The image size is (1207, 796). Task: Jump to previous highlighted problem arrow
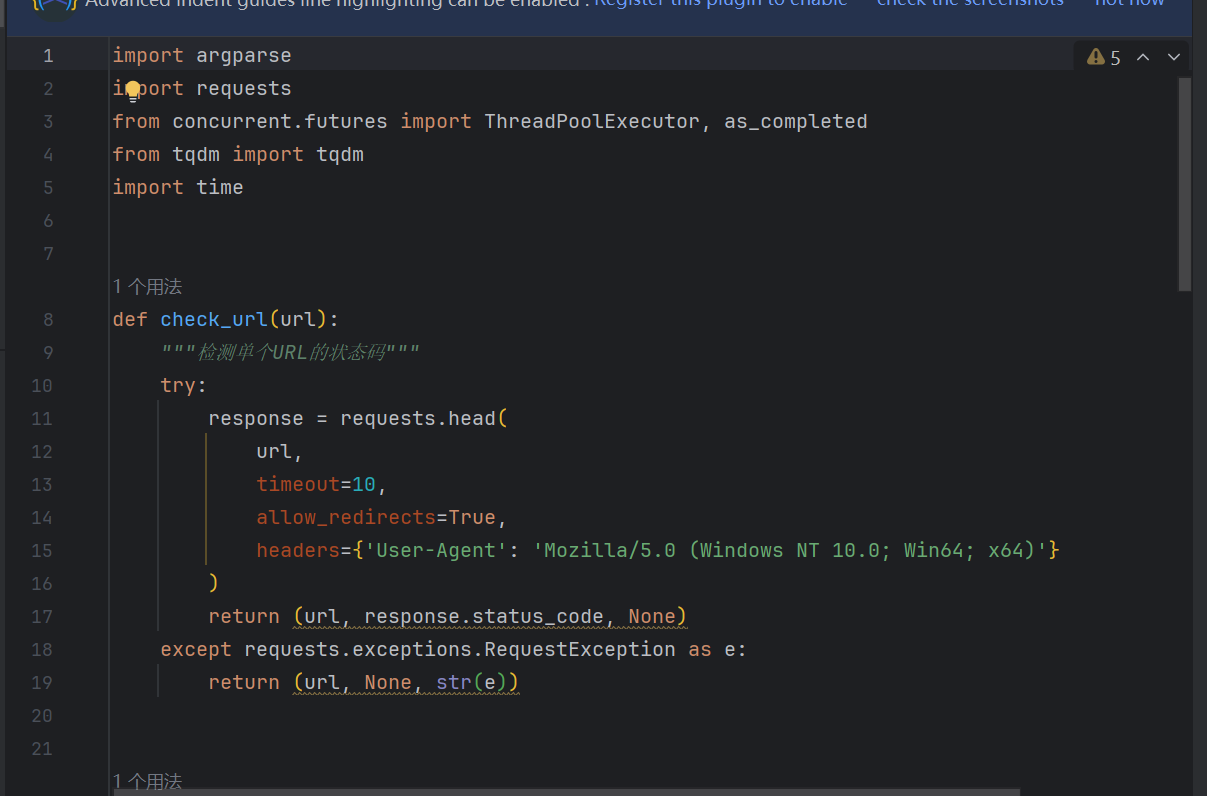(x=1143, y=57)
